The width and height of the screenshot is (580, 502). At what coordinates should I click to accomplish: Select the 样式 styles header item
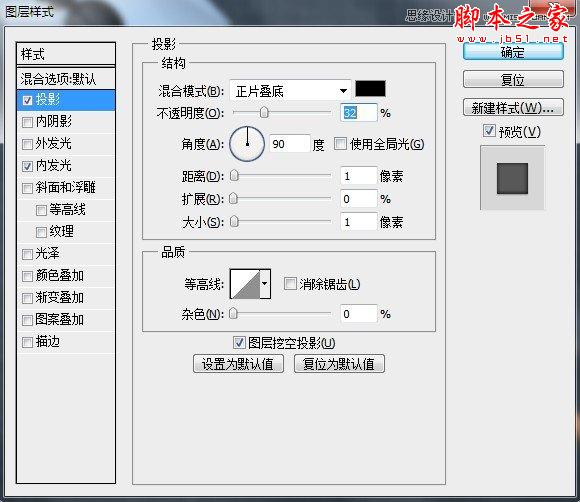click(66, 54)
